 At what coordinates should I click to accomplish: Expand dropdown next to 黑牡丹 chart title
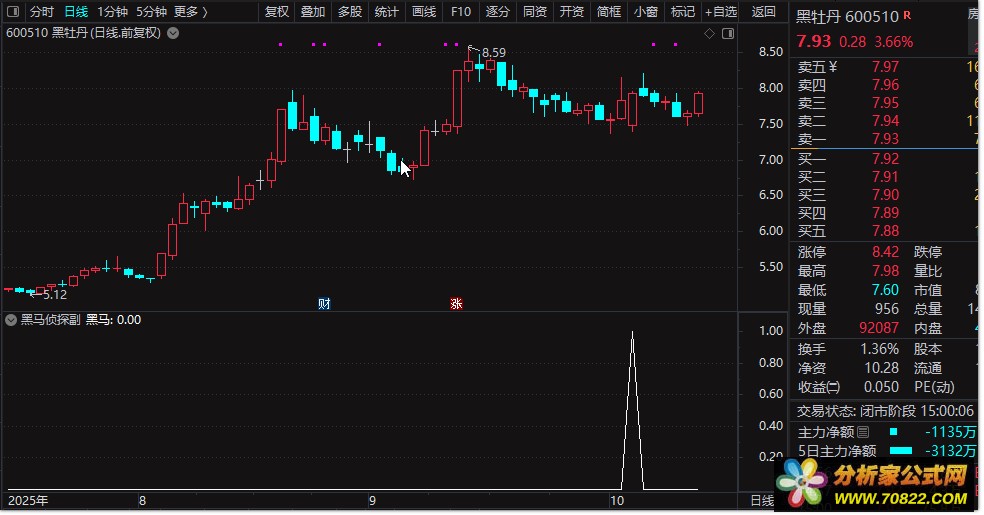173,33
